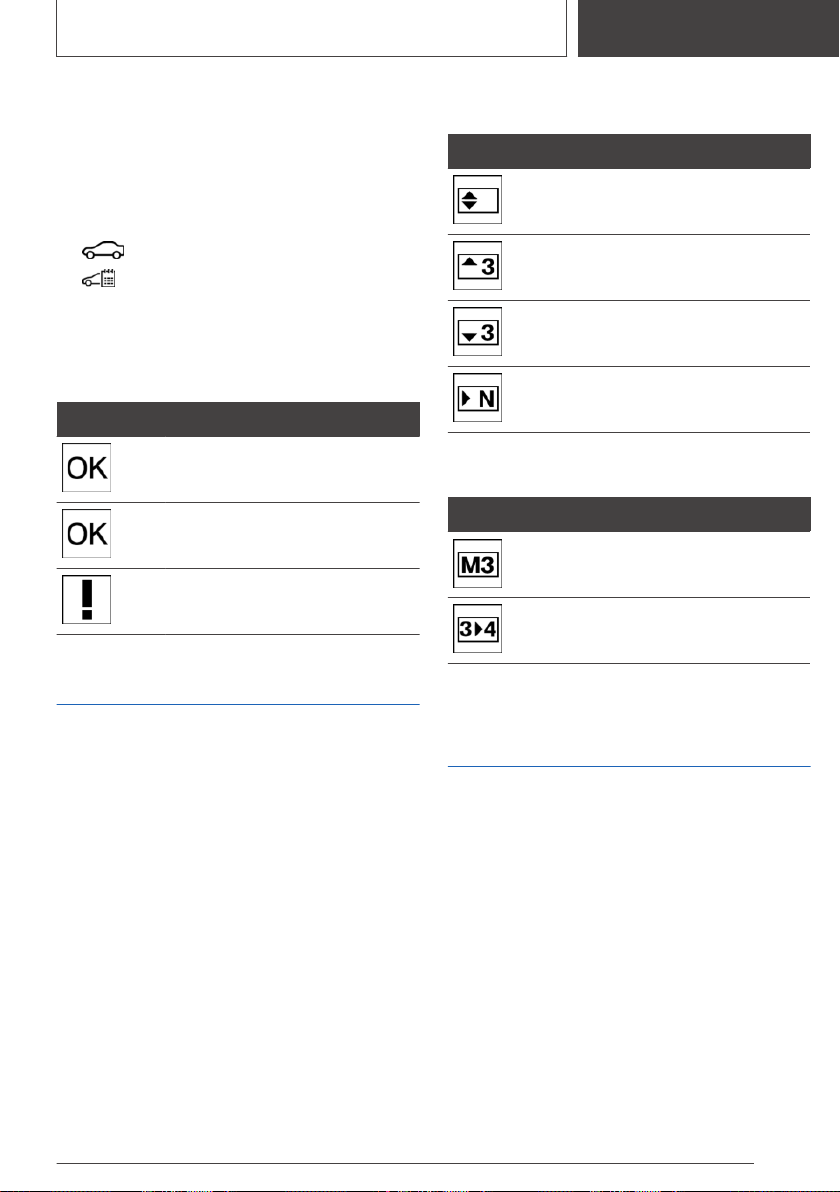Click the footer line at page bottom
This screenshot has height=1192, width=840.
[x=405, y=1163]
